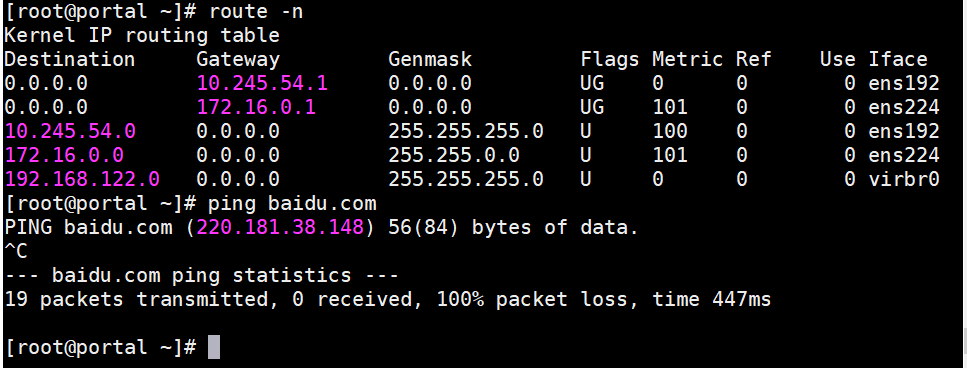Click the gateway address 10.245.54.1
This screenshot has height=368, width=967.
(262, 83)
